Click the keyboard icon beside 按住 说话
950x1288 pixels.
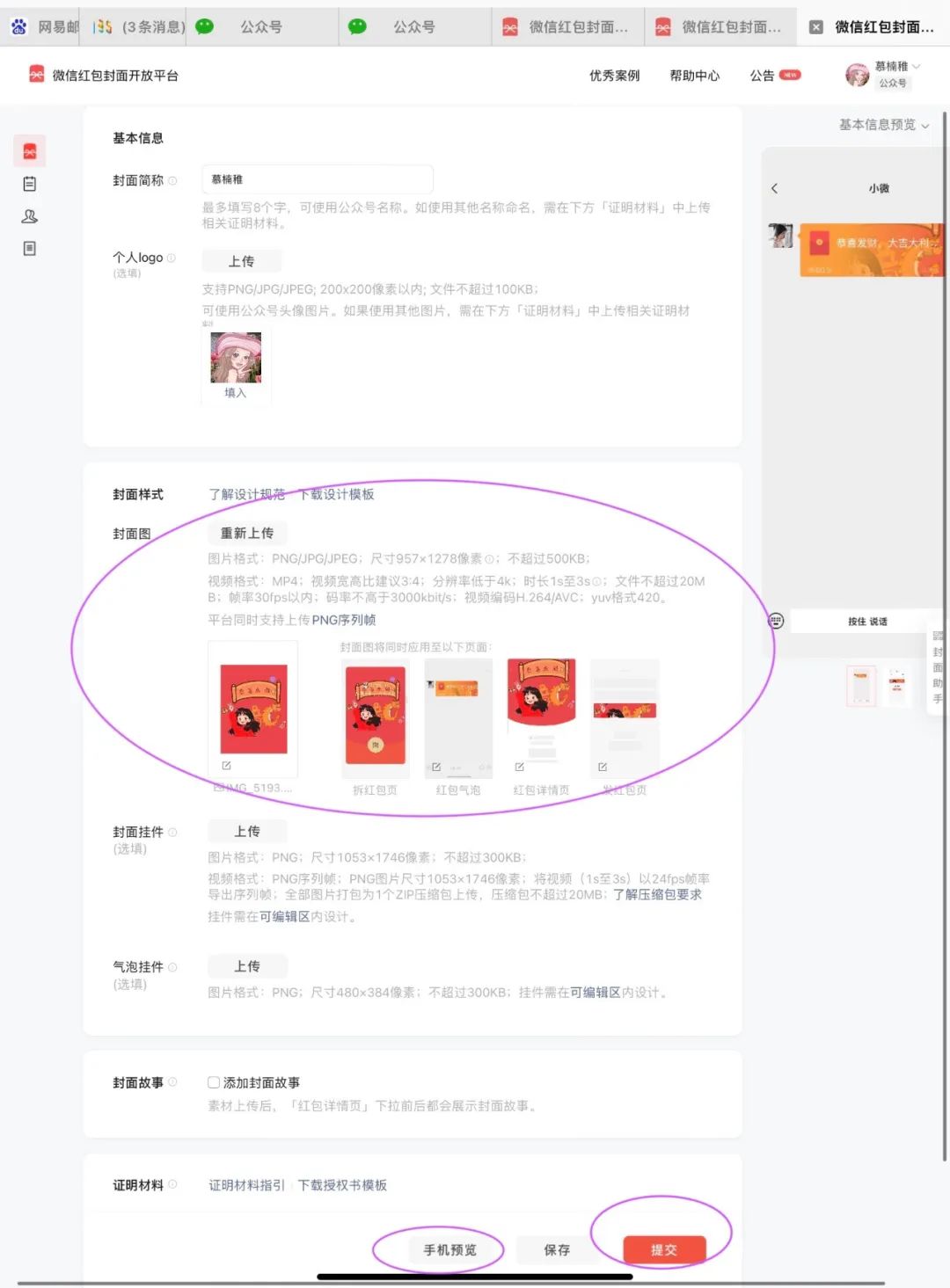click(x=776, y=621)
